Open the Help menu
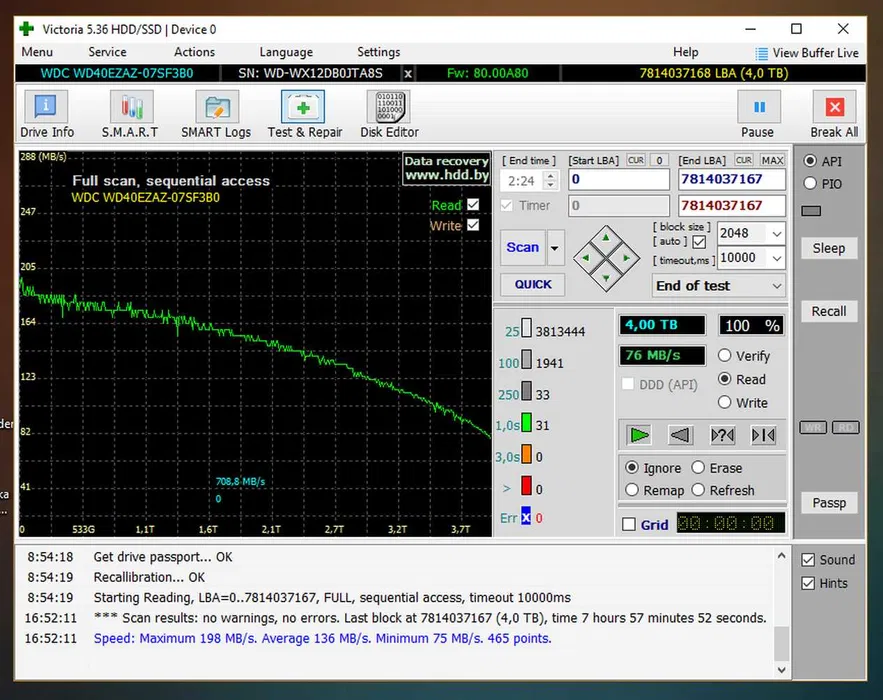The height and width of the screenshot is (700, 883). coord(685,52)
